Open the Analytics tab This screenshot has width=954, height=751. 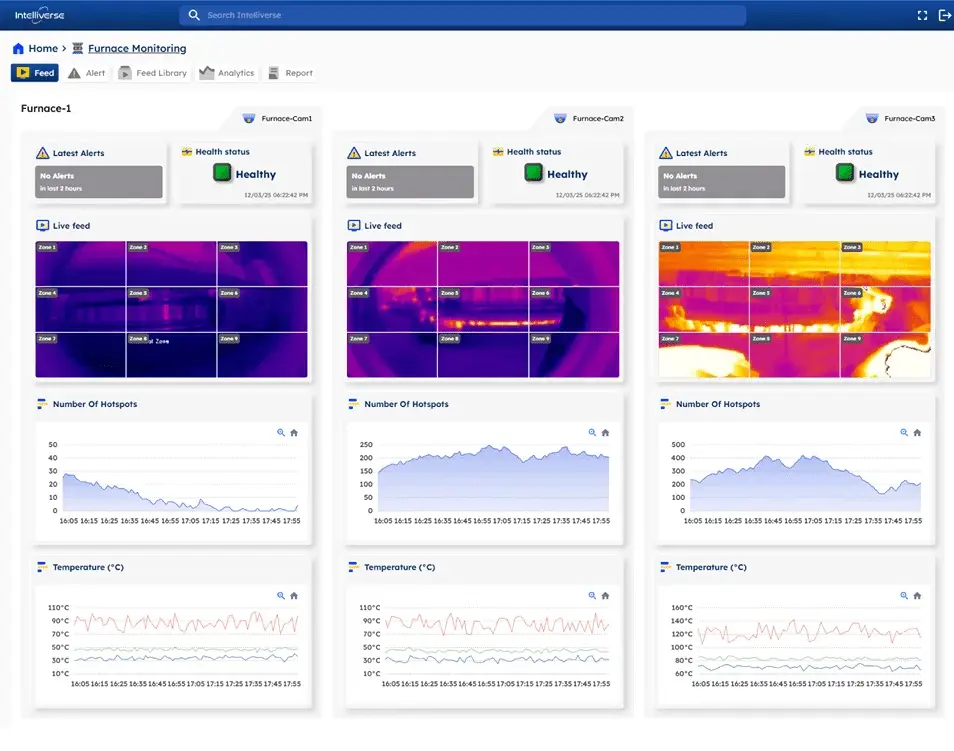(x=227, y=73)
